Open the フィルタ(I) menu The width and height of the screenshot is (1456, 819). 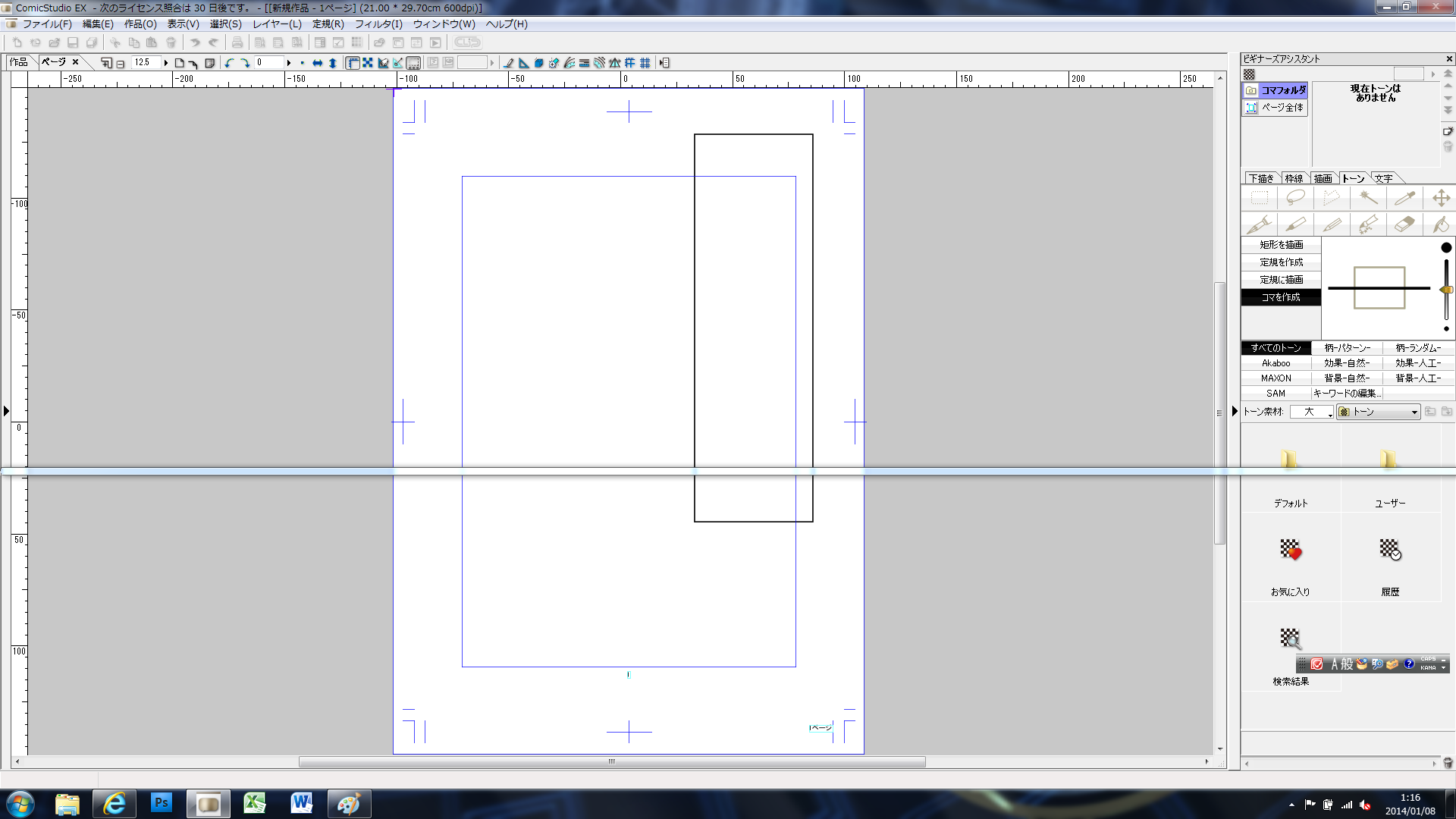tap(378, 24)
